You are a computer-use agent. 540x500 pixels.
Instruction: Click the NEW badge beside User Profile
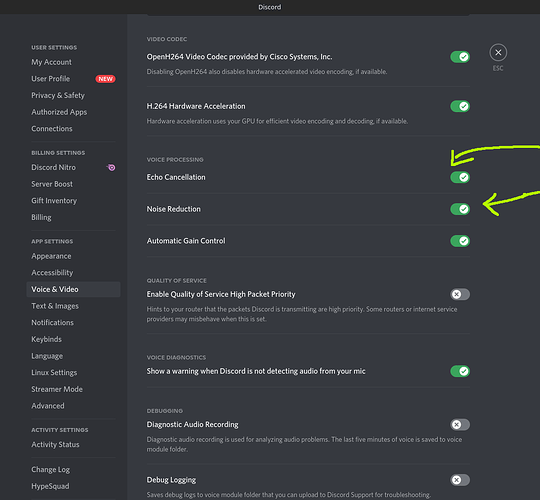[105, 79]
